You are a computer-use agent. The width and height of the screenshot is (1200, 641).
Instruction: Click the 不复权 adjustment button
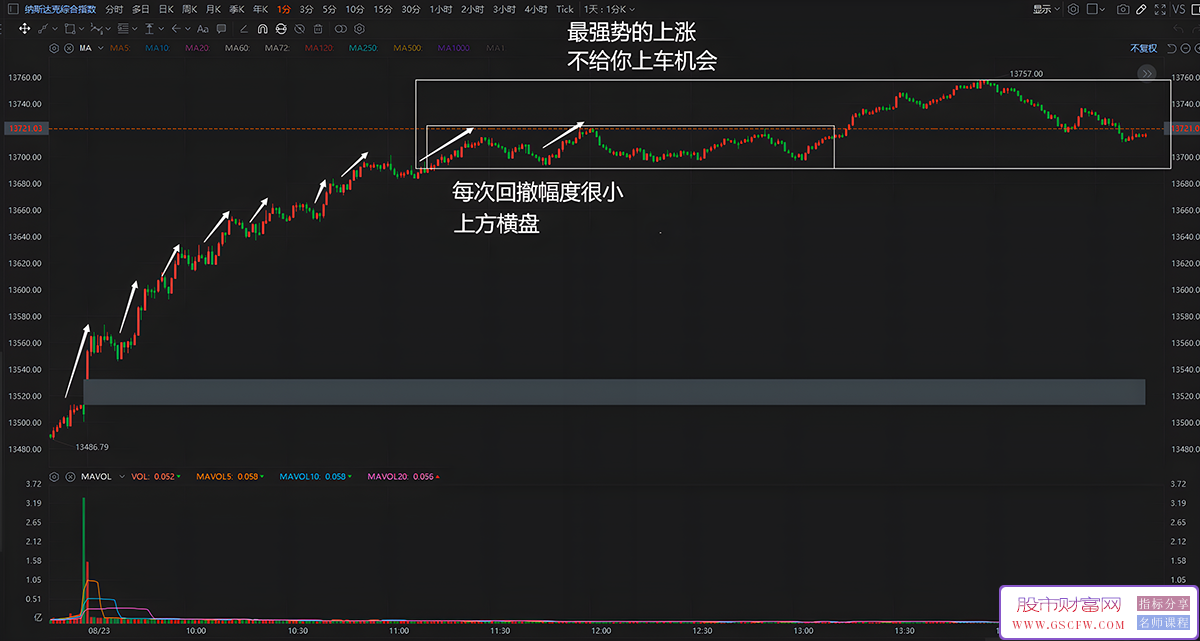click(x=1143, y=48)
